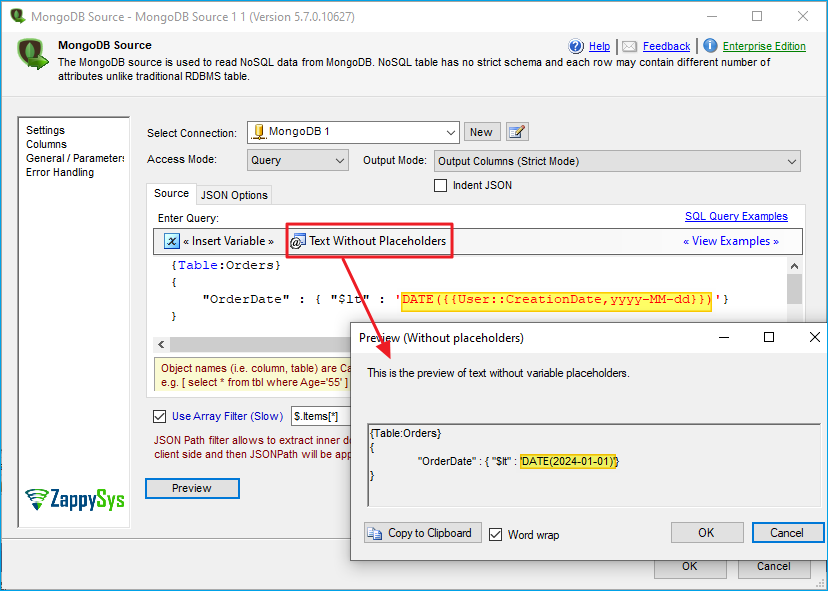
Task: Expand the Access Mode dropdown
Action: (339, 161)
